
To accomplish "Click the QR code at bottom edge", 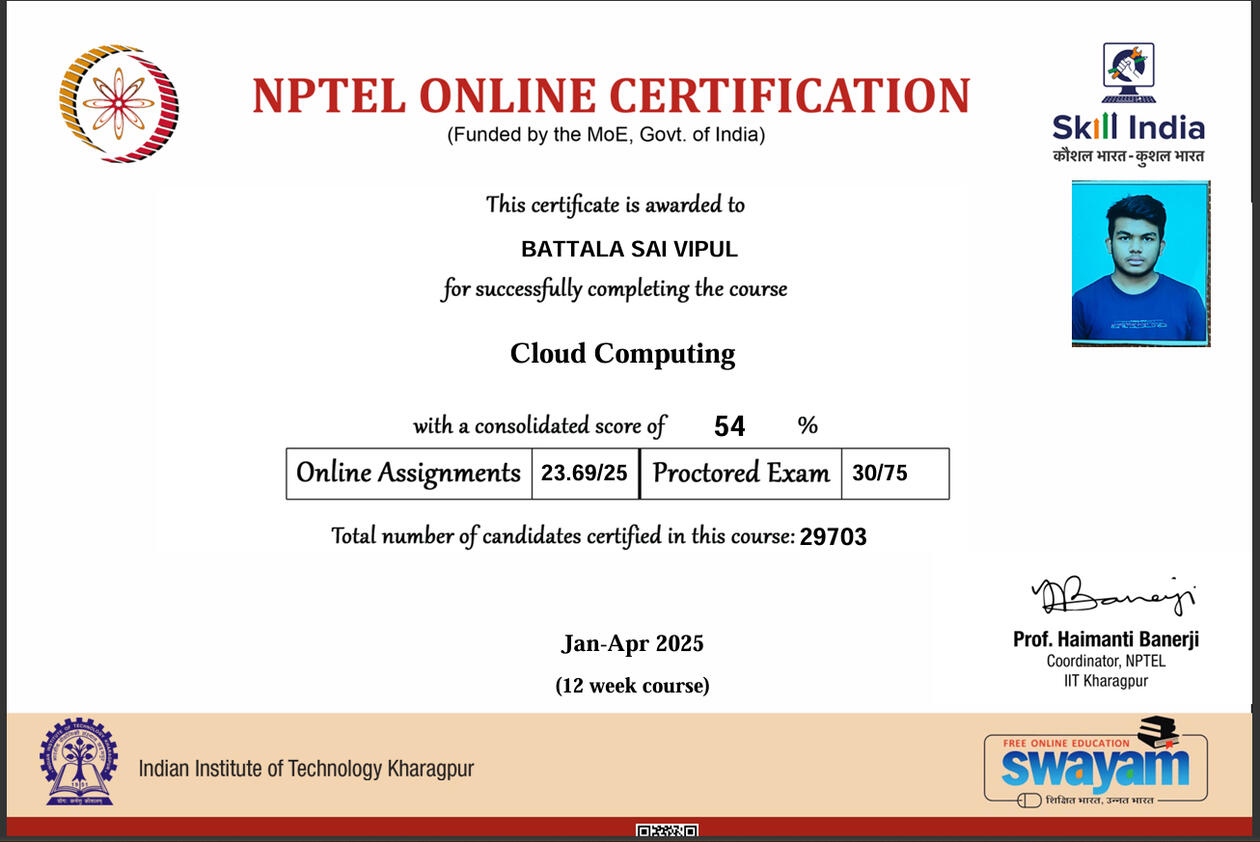I will (x=666, y=831).
